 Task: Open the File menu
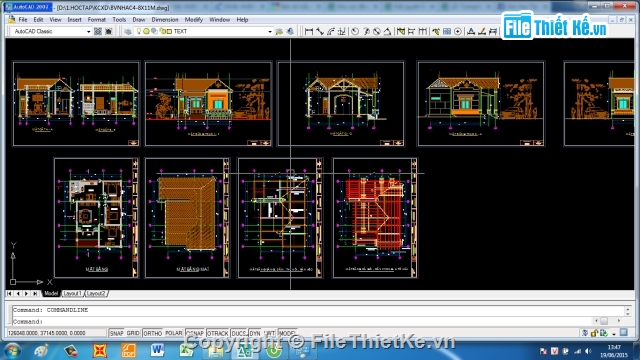(x=23, y=20)
